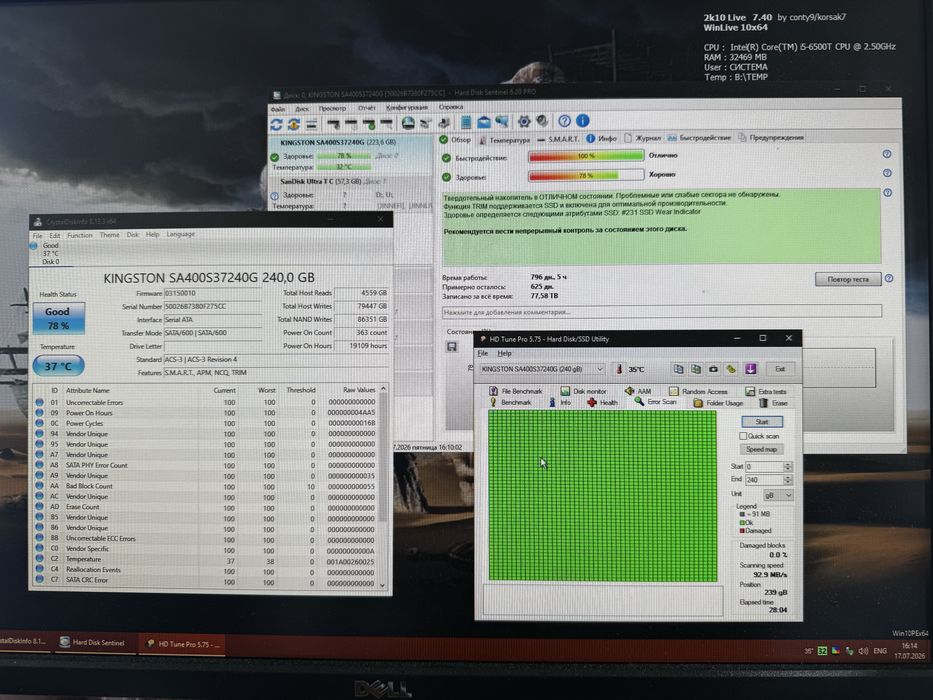Open the File menu in HD Tune
Viewport: 933px width, 700px height.
coord(483,353)
